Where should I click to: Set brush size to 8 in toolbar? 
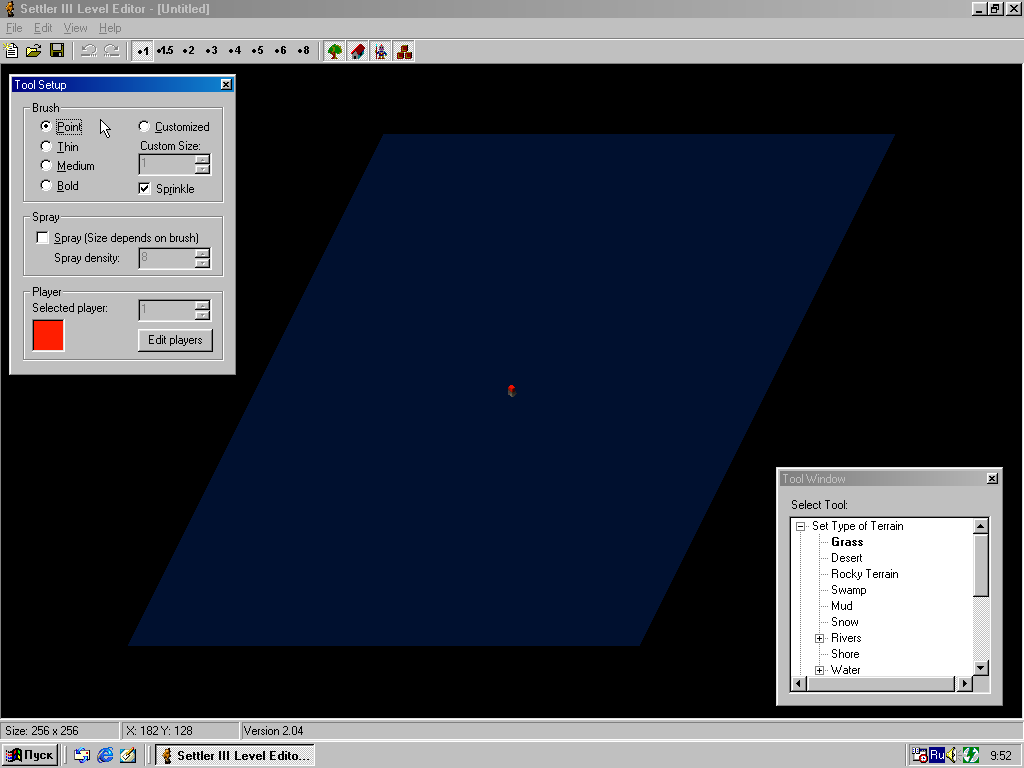pyautogui.click(x=303, y=51)
